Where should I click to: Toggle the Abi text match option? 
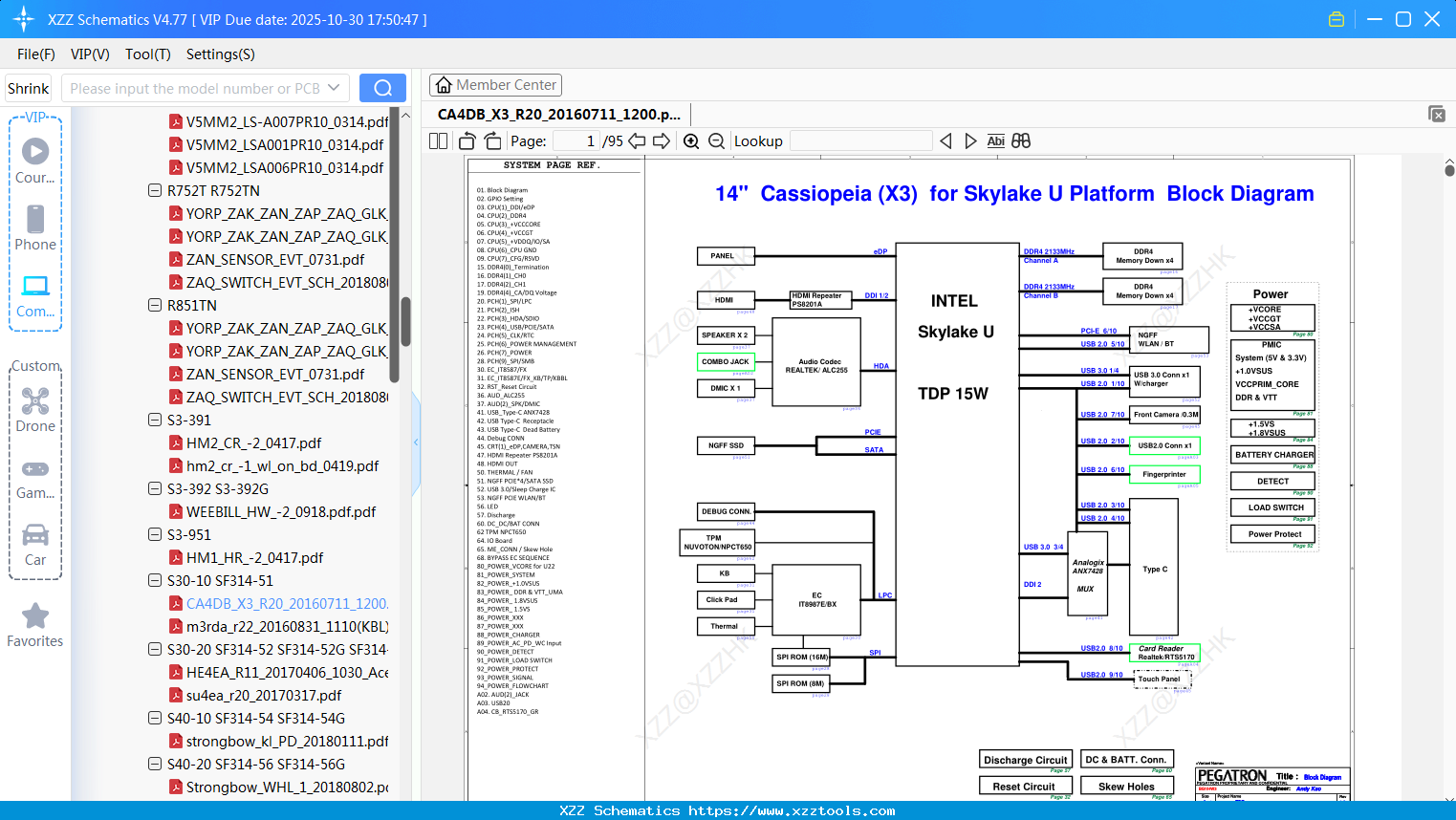(x=995, y=141)
